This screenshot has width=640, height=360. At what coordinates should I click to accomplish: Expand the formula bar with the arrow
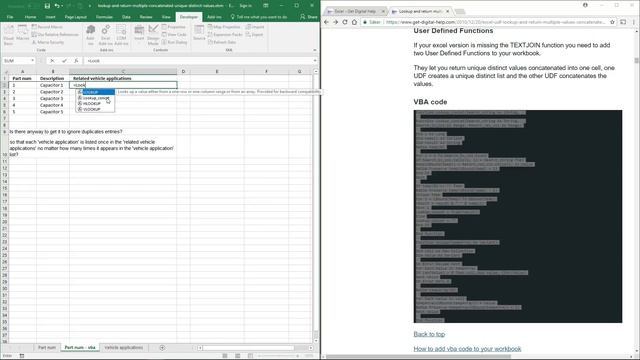[x=315, y=61]
